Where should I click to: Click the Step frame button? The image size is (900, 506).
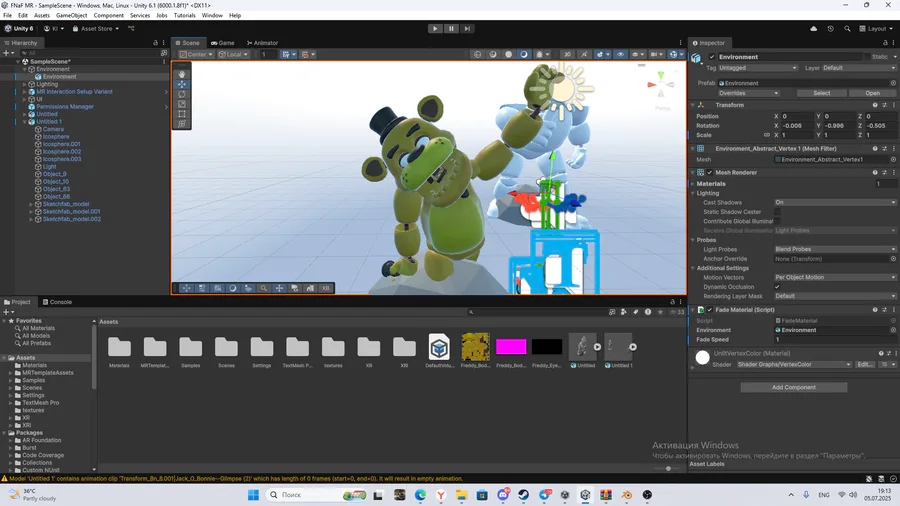pyautogui.click(x=467, y=28)
